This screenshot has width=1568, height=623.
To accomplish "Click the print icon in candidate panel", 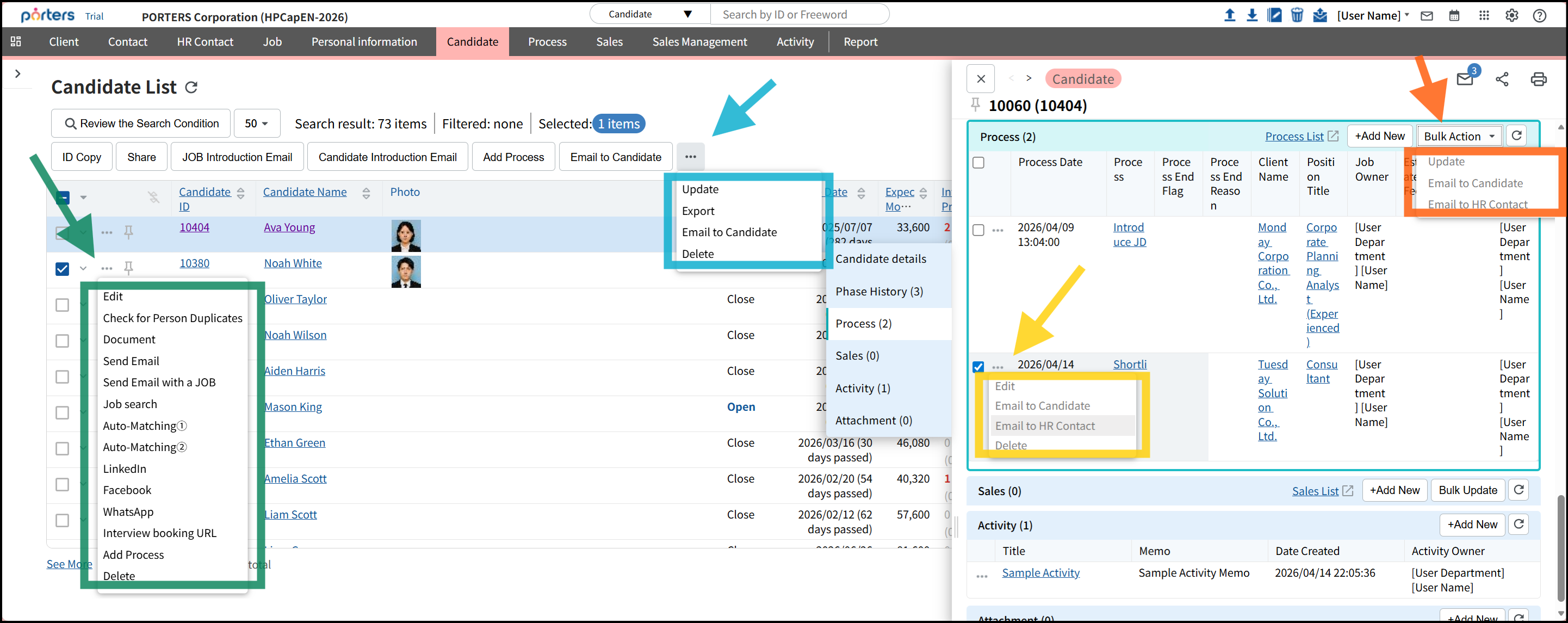I will click(x=1538, y=79).
